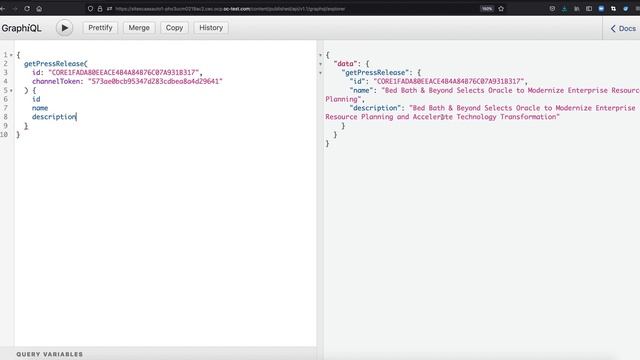Click the 'id' field on line 6

[36, 99]
